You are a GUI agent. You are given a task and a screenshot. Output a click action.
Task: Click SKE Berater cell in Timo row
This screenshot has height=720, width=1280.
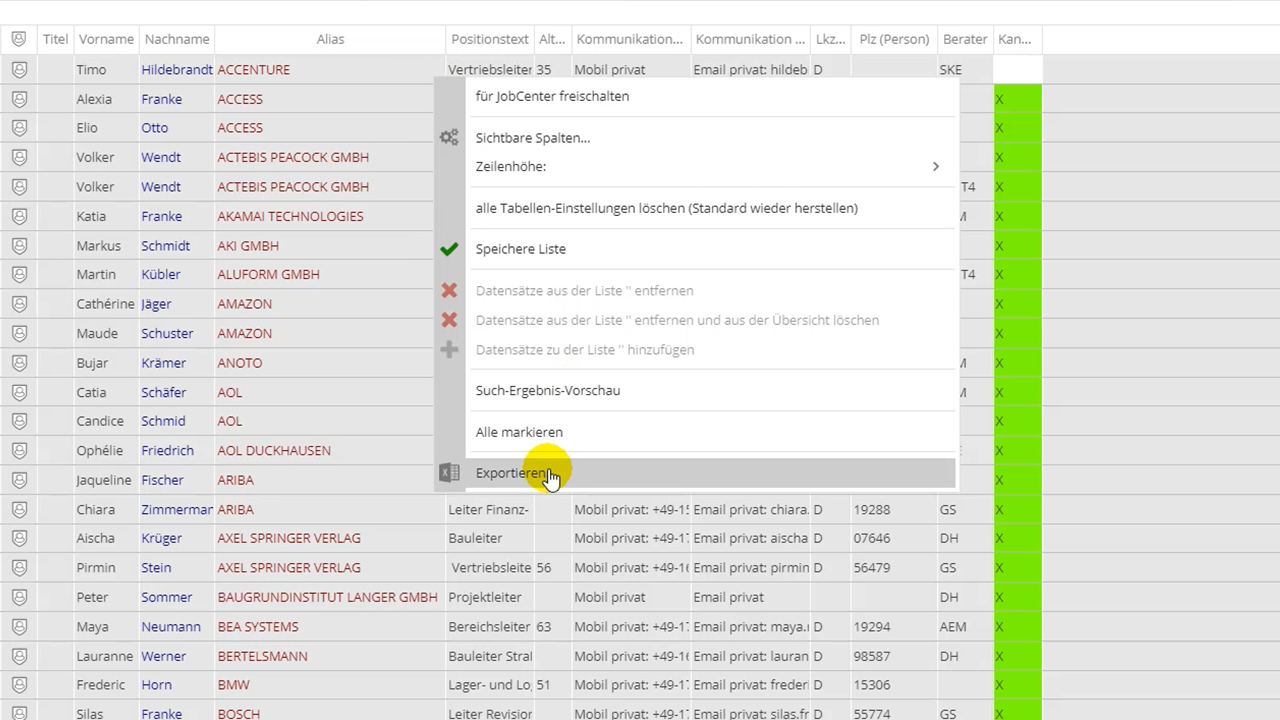(x=965, y=70)
